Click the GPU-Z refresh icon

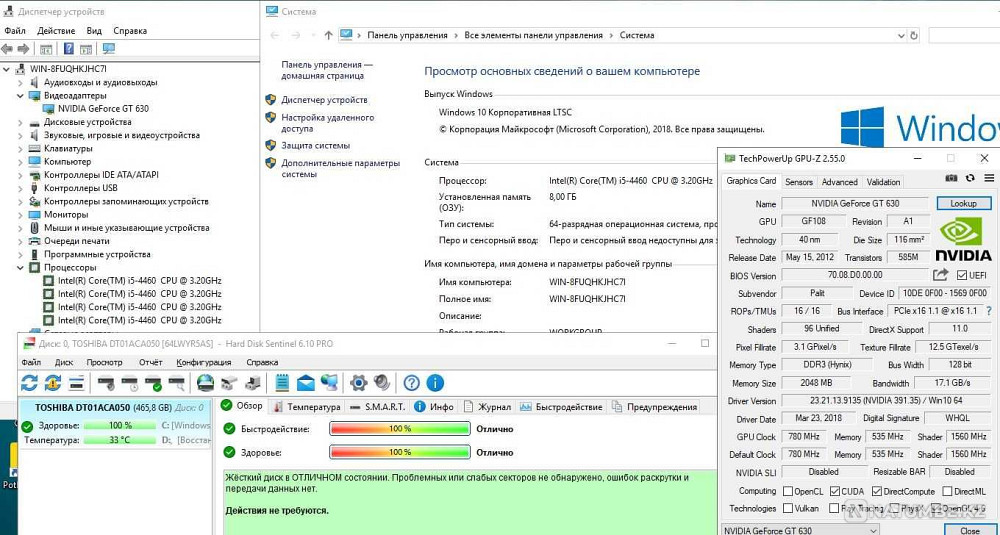[970, 178]
